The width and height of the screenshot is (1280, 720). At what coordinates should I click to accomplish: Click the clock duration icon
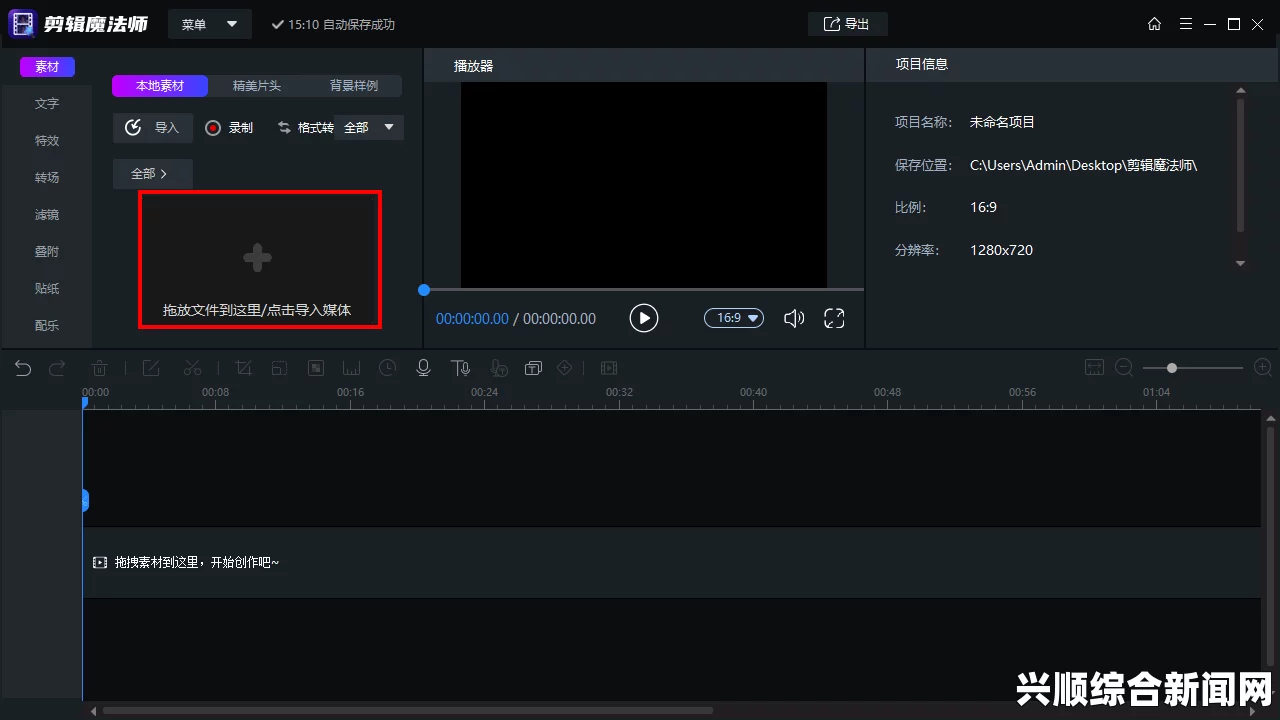coord(387,368)
